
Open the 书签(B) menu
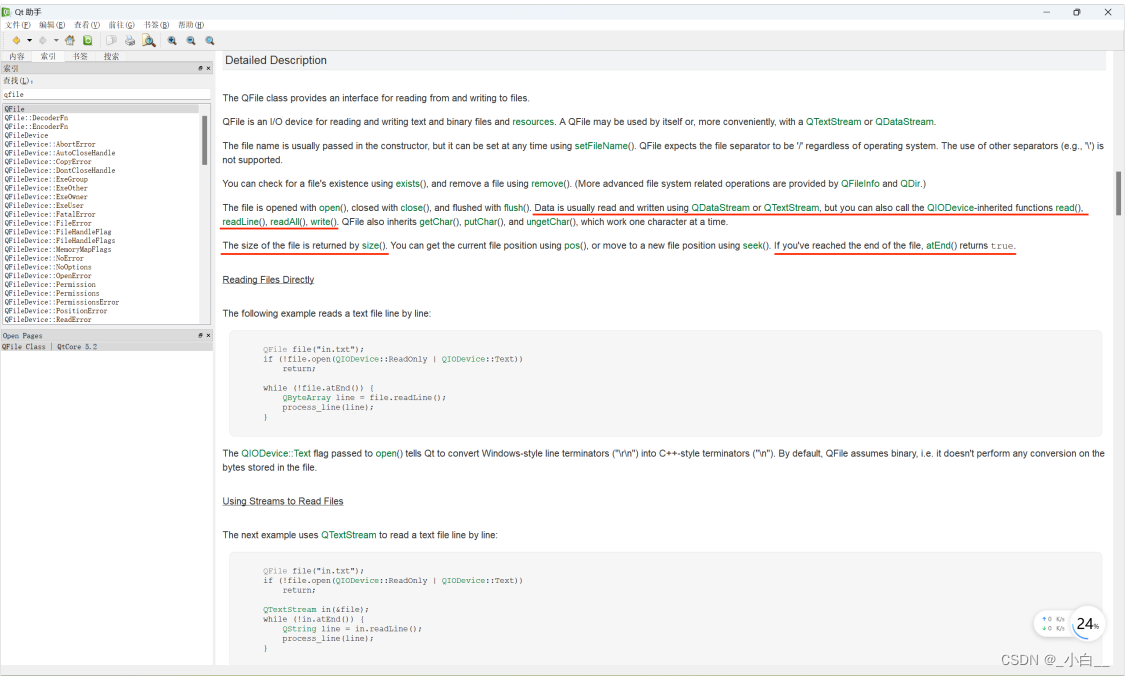156,25
